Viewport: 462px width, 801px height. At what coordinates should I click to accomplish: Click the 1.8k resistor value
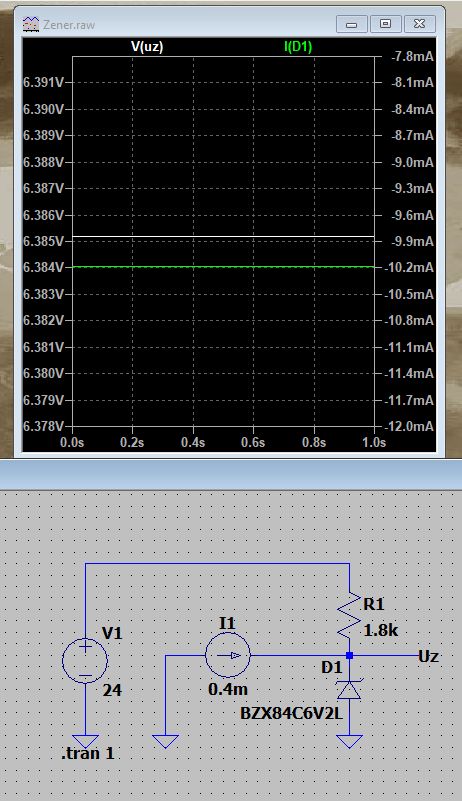pos(381,631)
